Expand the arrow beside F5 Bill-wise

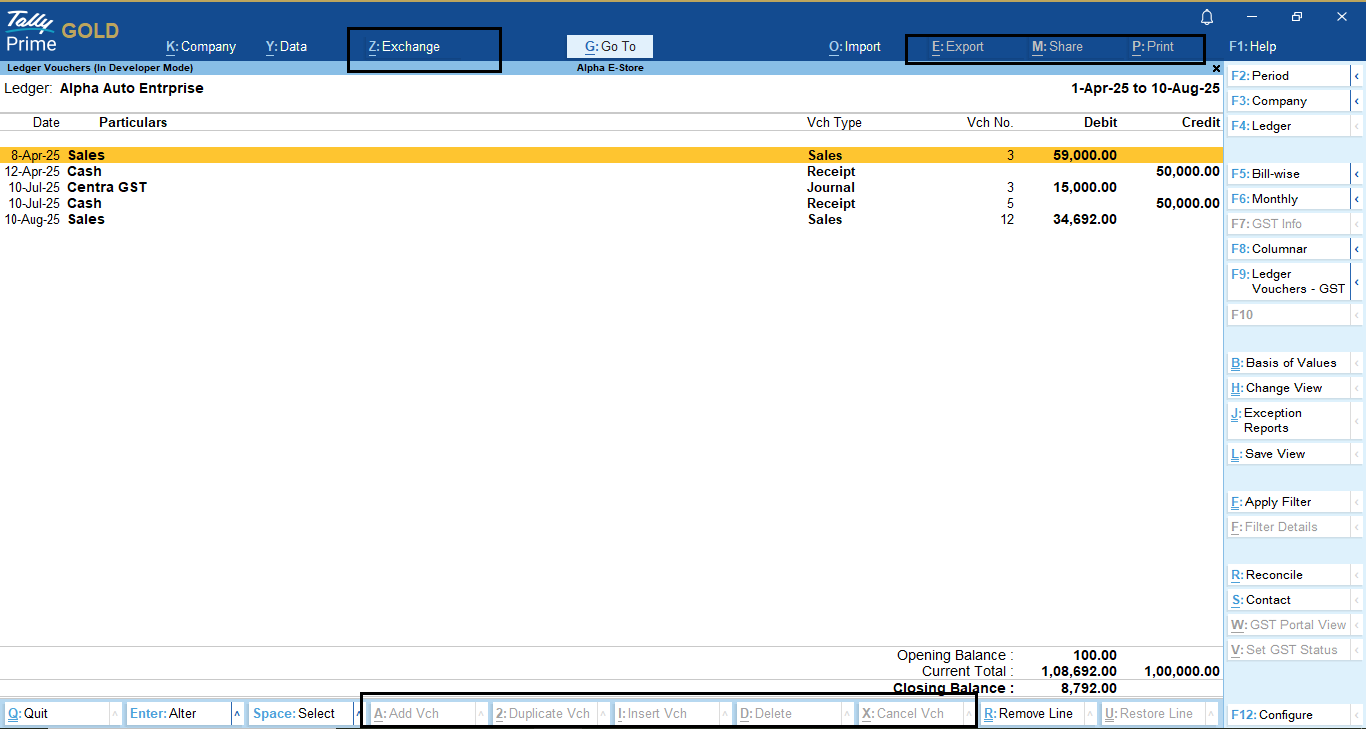[x=1357, y=174]
